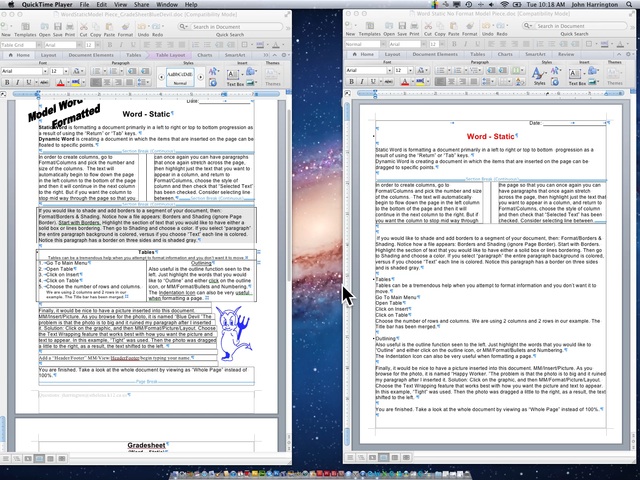Click Text Box icon in GradeSheetBlueDevil window ribbon
Image resolution: width=640 pixels, height=480 pixels.
233,75
